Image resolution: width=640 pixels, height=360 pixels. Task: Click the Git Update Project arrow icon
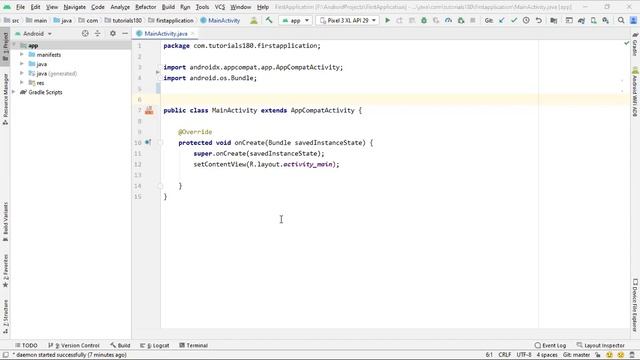(x=502, y=20)
